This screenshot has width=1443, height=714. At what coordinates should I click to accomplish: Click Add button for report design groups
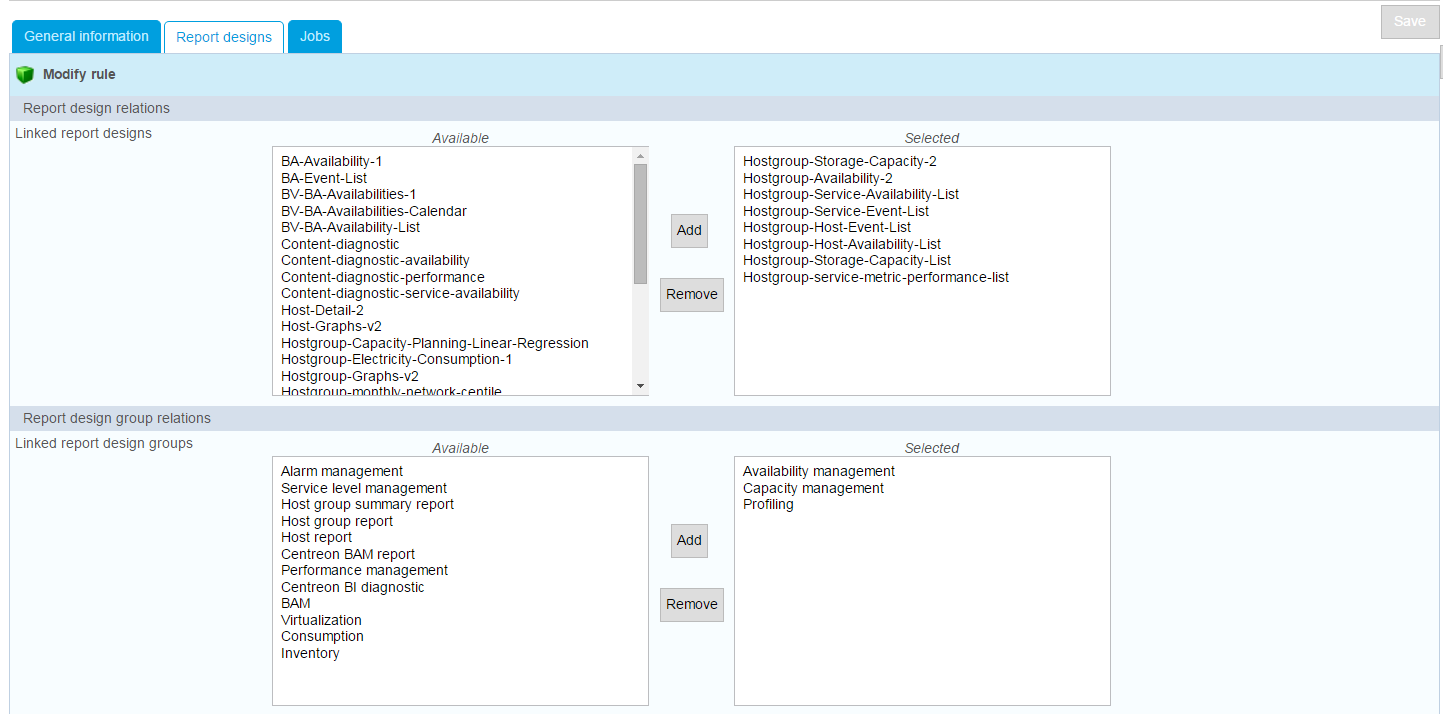coord(689,540)
